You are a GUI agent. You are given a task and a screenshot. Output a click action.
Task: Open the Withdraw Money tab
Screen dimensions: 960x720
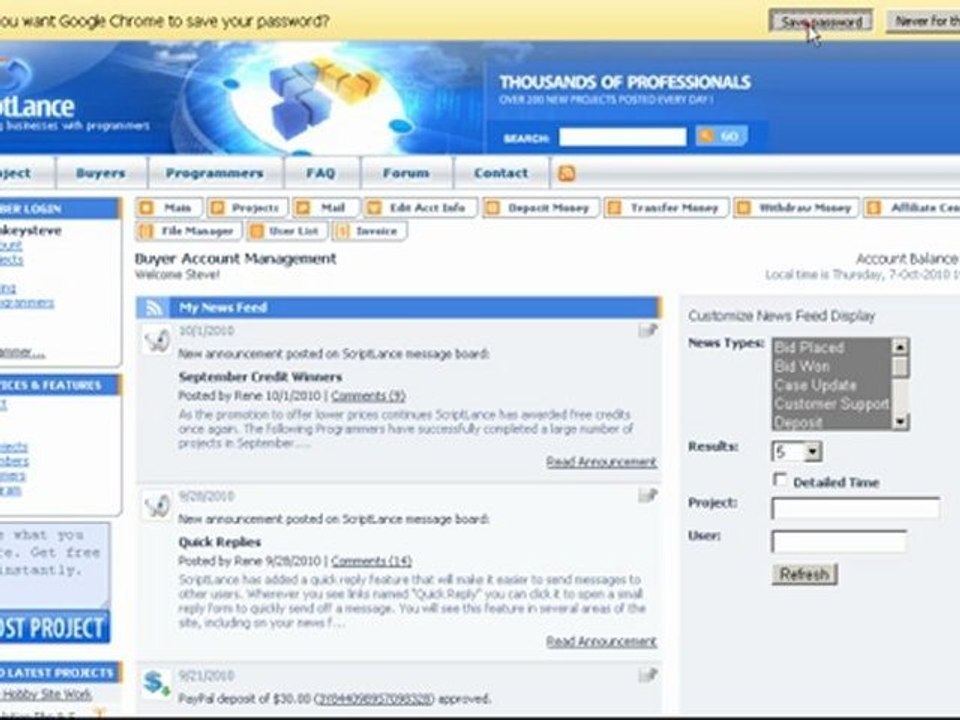tap(797, 208)
